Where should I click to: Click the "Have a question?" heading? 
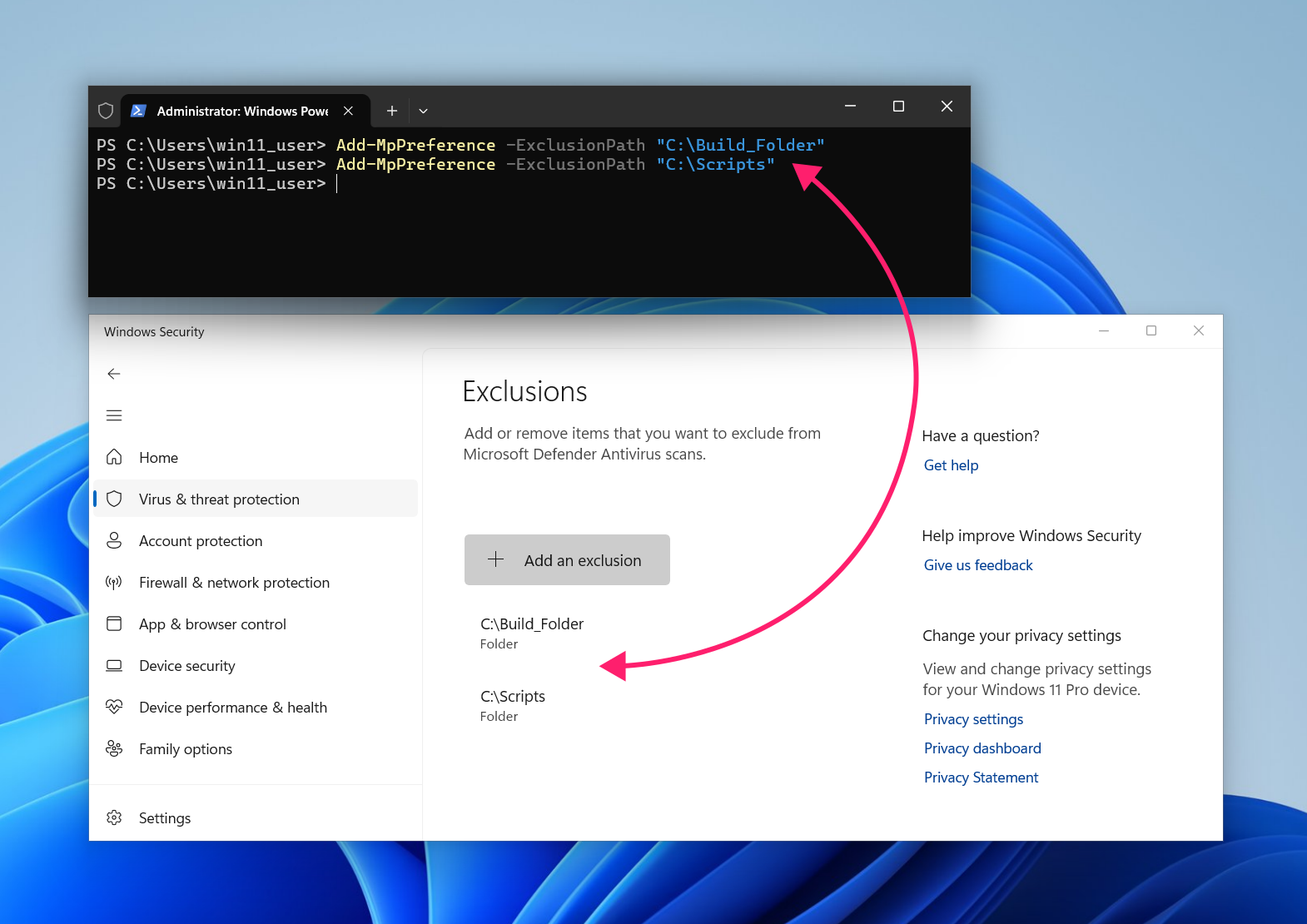pyautogui.click(x=981, y=435)
